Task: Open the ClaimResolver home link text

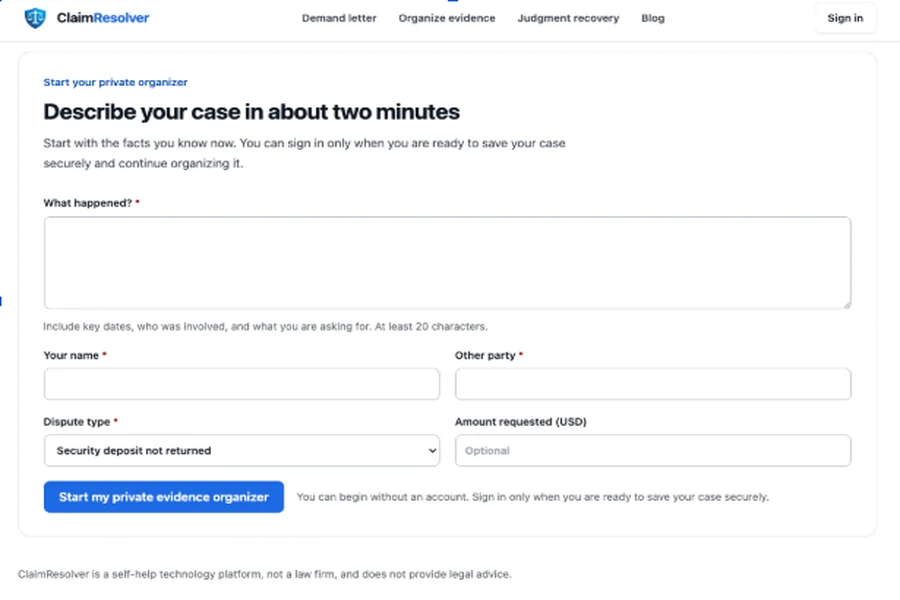Action: [103, 18]
